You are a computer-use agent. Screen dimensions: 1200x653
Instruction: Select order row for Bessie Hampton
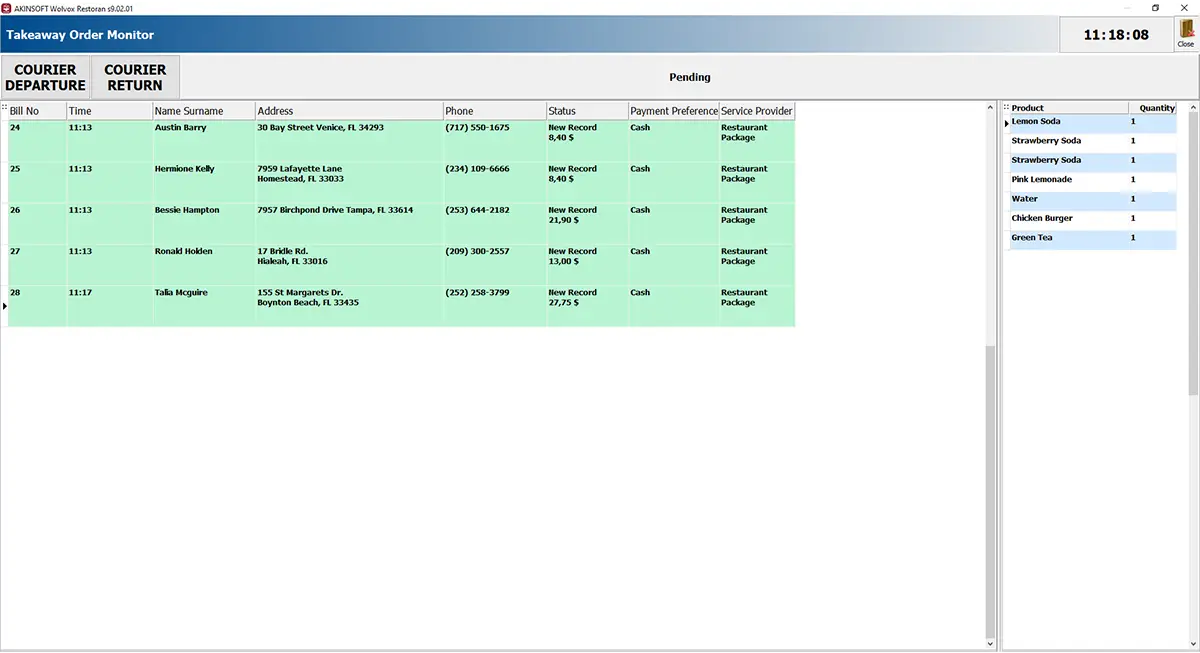tap(401, 224)
